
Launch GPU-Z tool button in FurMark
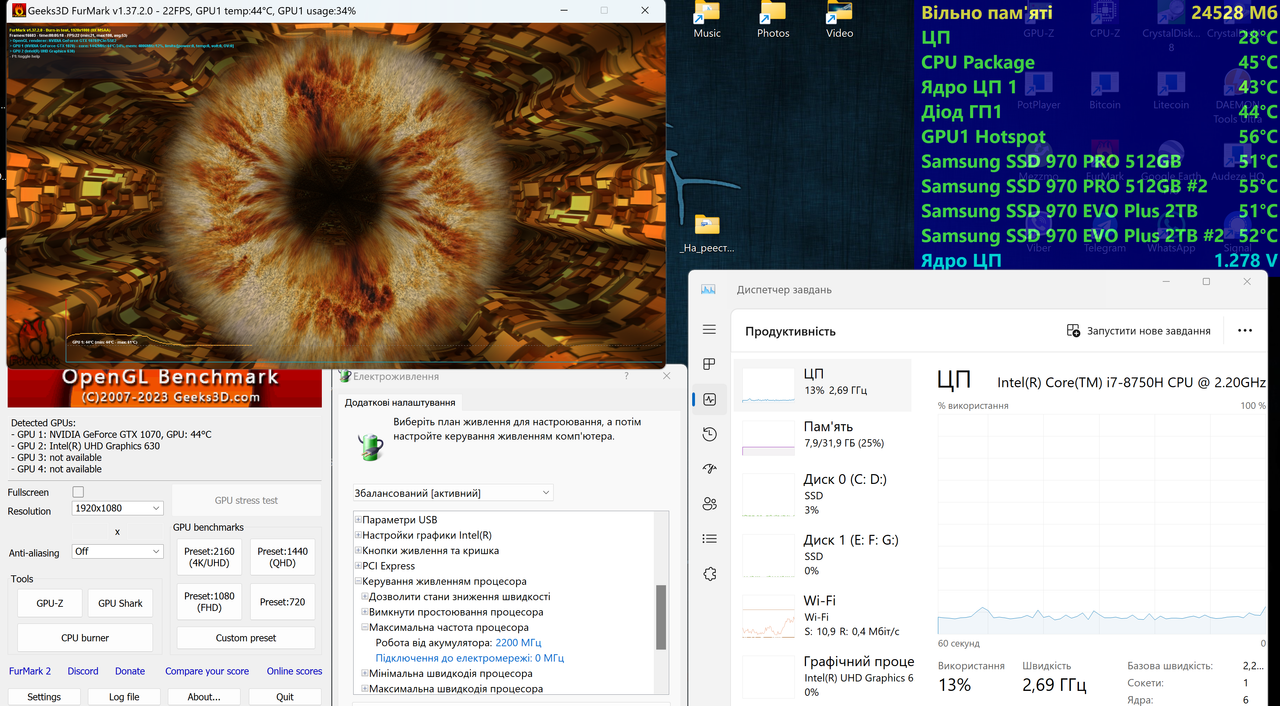[x=50, y=603]
